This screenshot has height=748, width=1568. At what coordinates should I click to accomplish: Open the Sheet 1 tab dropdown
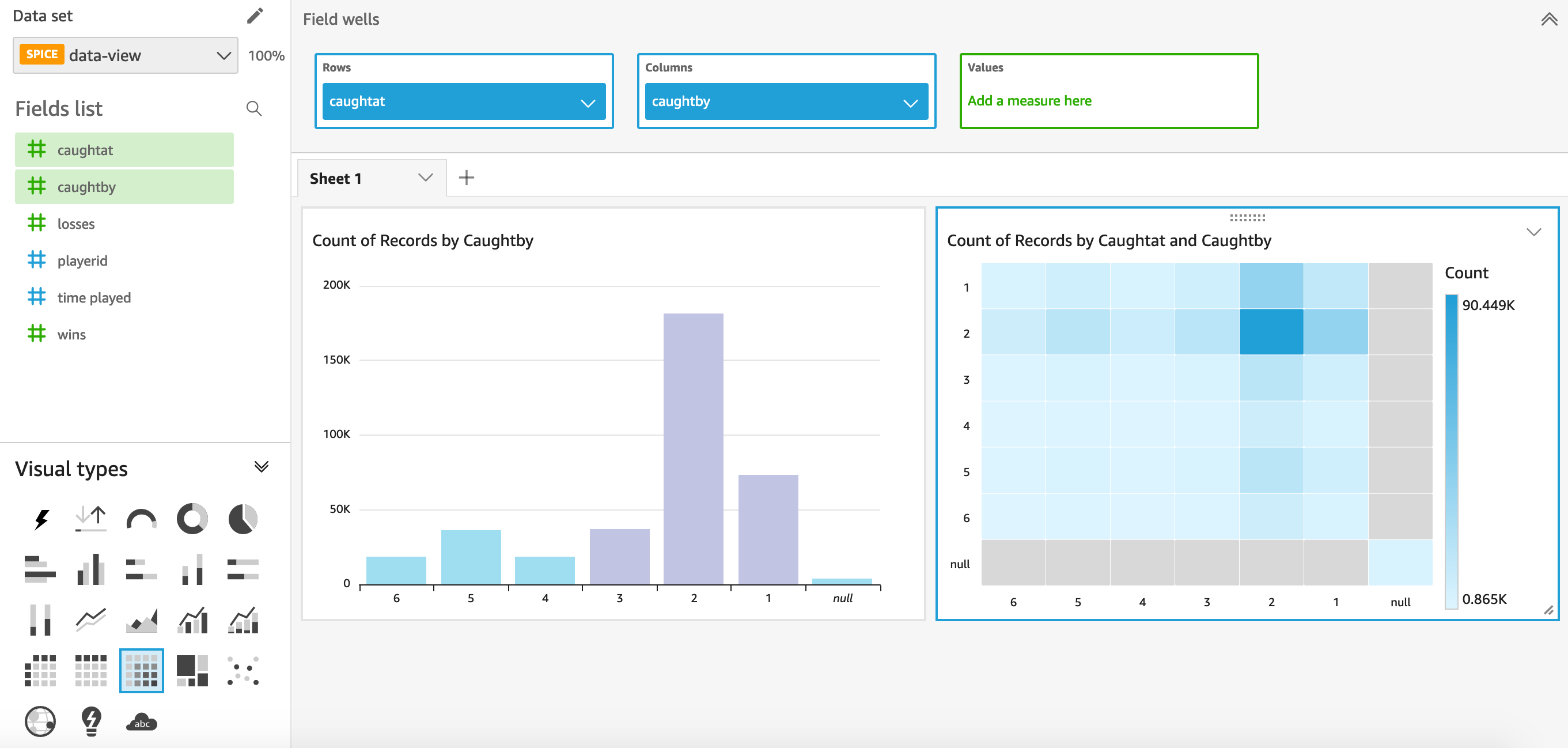426,177
